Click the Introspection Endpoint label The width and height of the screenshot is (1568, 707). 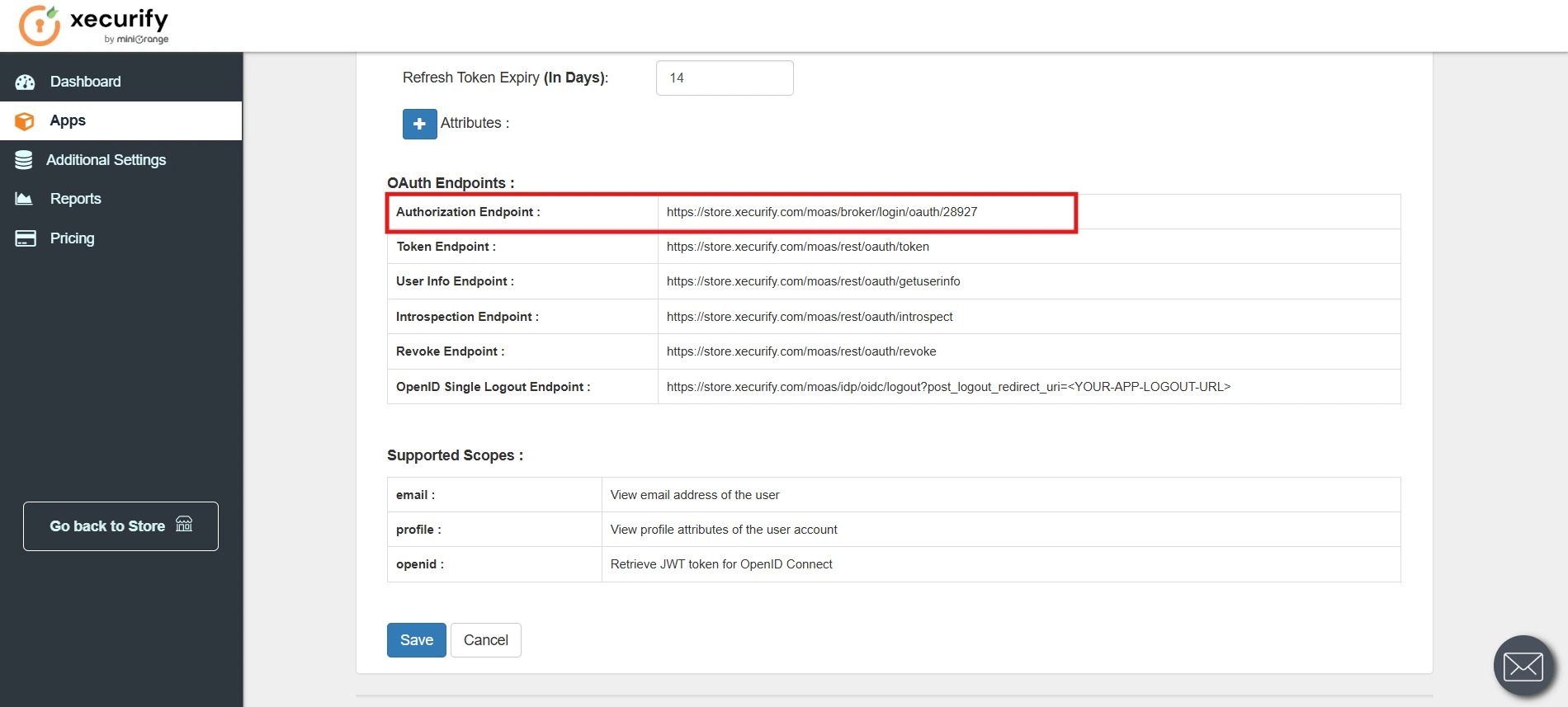coord(467,317)
